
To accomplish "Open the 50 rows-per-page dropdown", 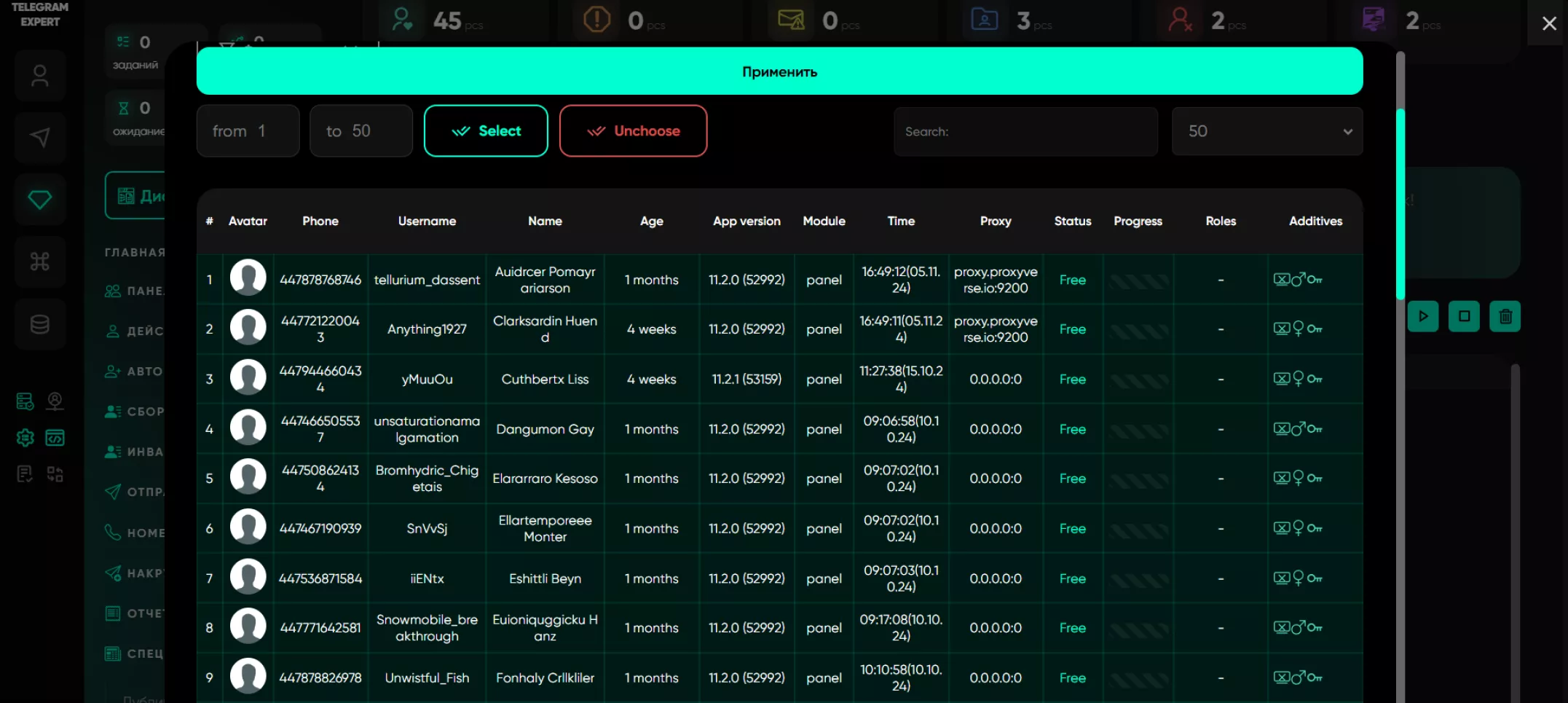I will pos(1267,131).
